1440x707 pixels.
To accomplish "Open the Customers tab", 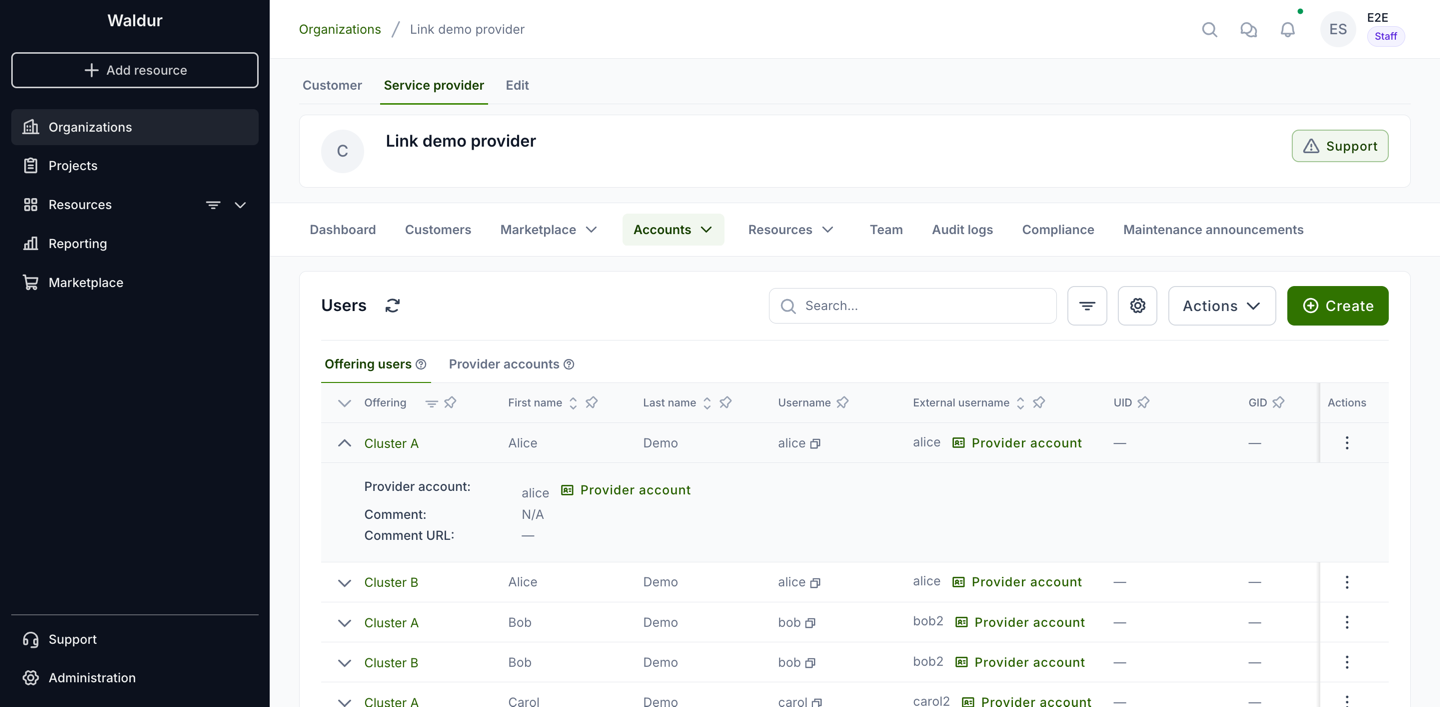I will [x=438, y=230].
